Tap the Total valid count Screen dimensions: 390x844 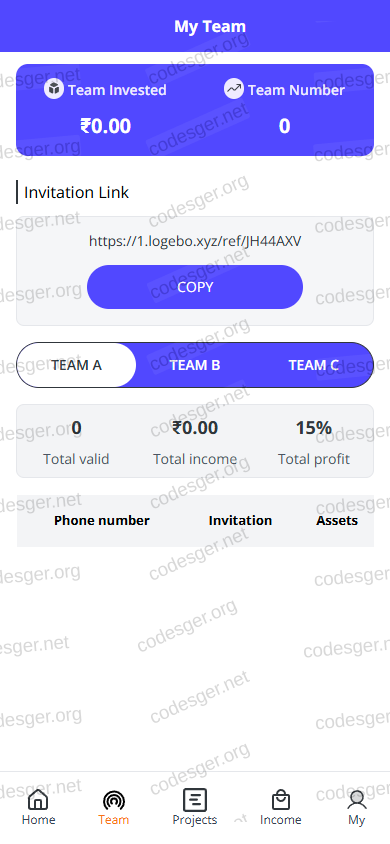point(76,428)
